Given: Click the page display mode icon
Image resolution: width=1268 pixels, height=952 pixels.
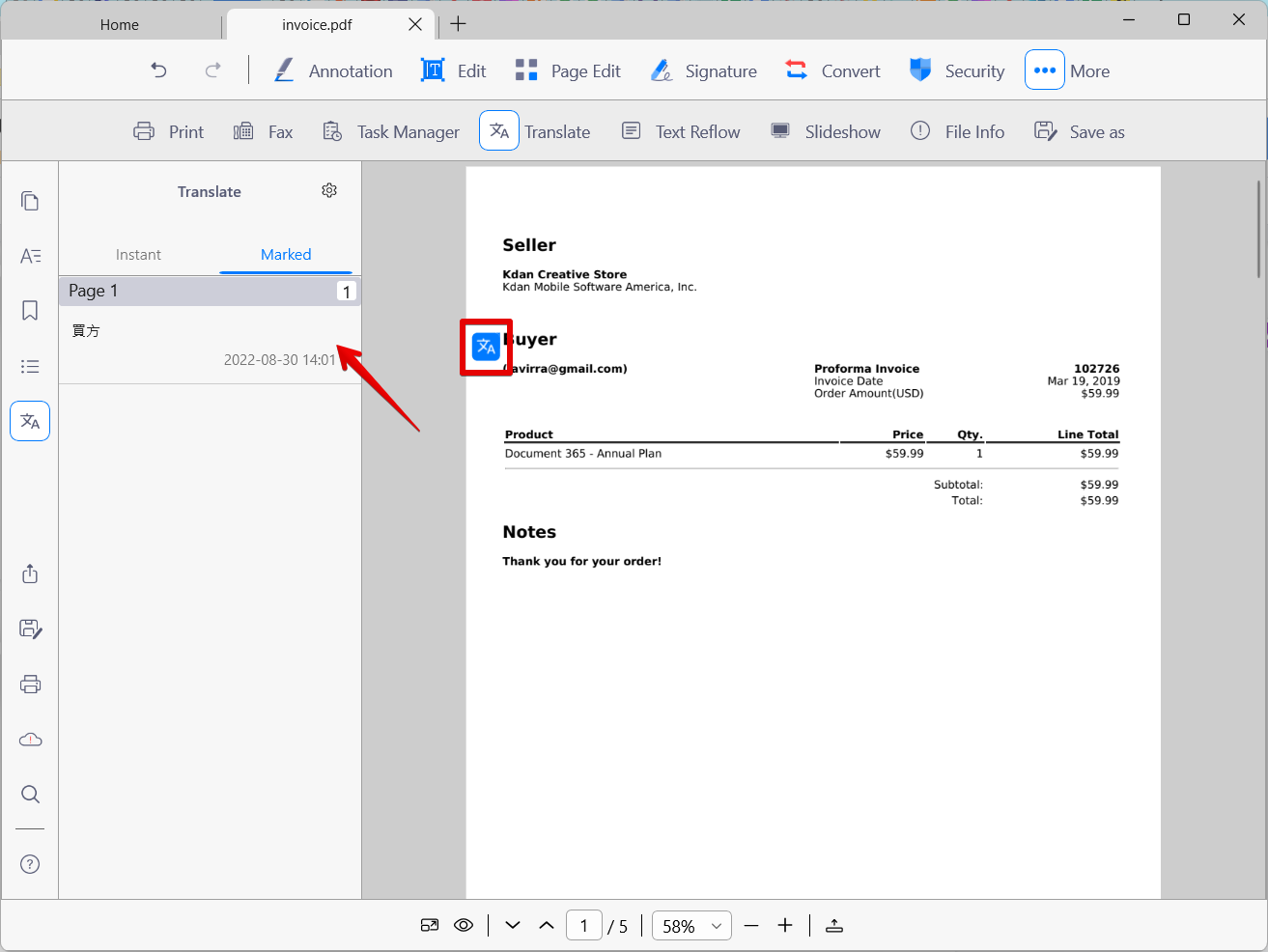Looking at the screenshot, I should 430,925.
